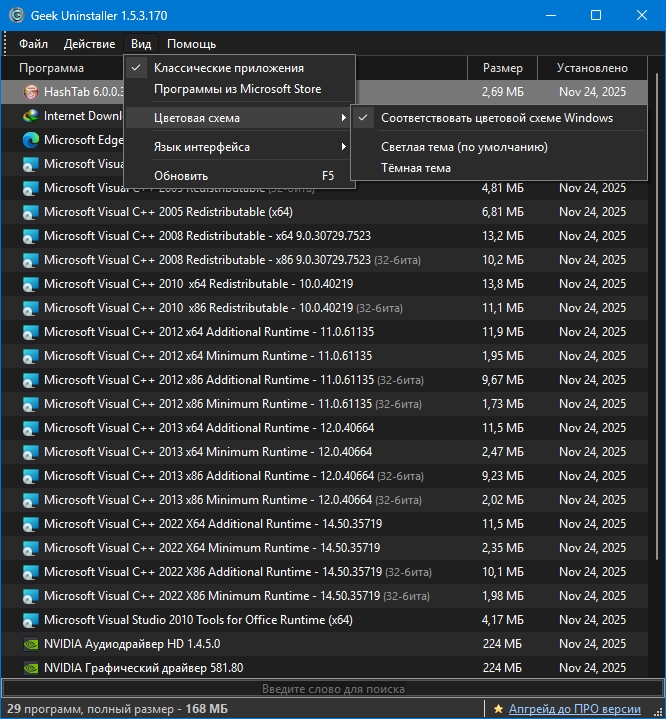Viewport: 666px width, 719px height.
Task: Enable Программы из Microsoft Store
Action: tap(237, 89)
